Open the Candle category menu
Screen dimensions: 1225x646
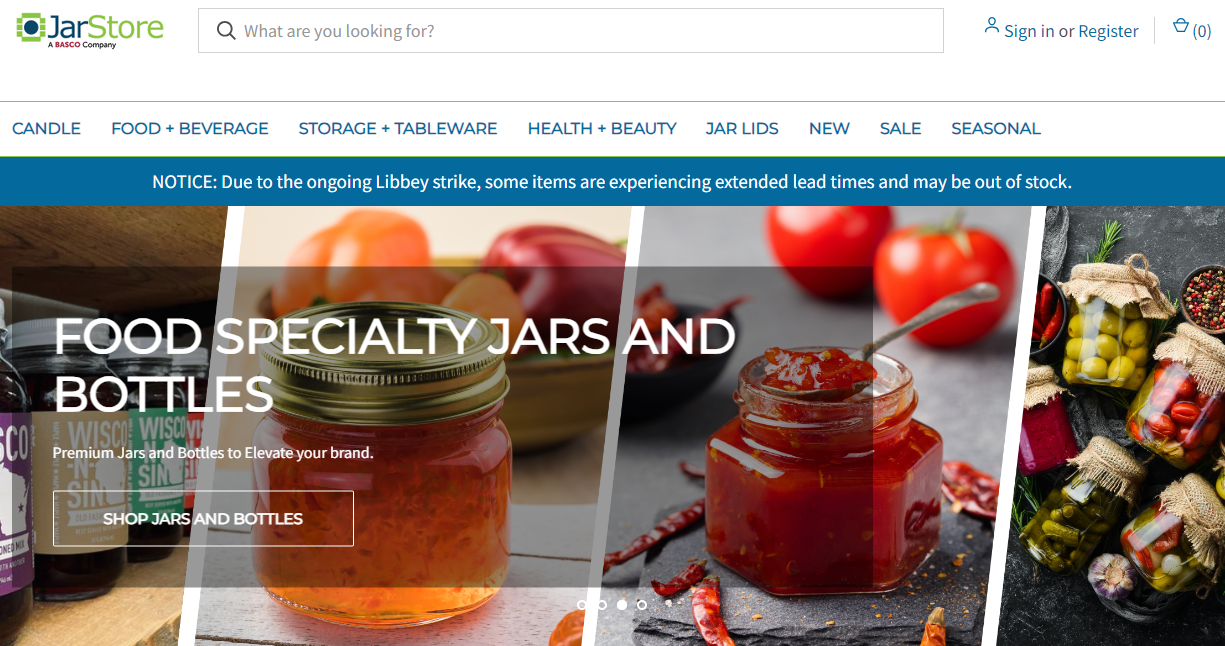(x=47, y=129)
